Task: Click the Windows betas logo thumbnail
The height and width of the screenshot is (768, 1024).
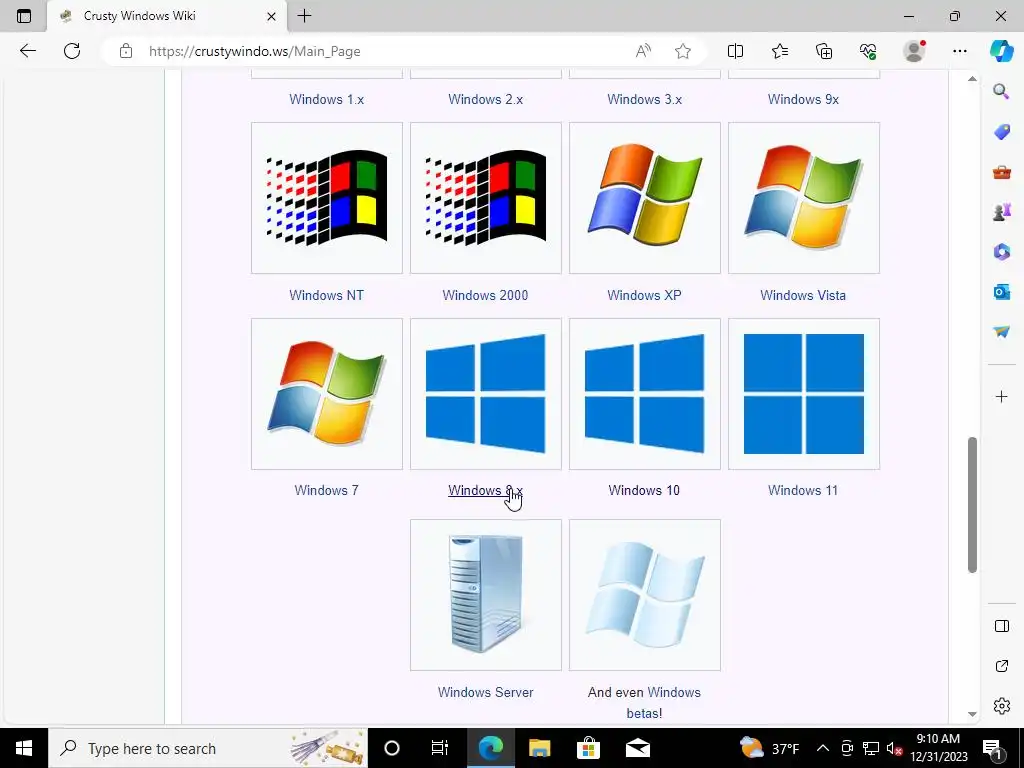Action: 645,595
